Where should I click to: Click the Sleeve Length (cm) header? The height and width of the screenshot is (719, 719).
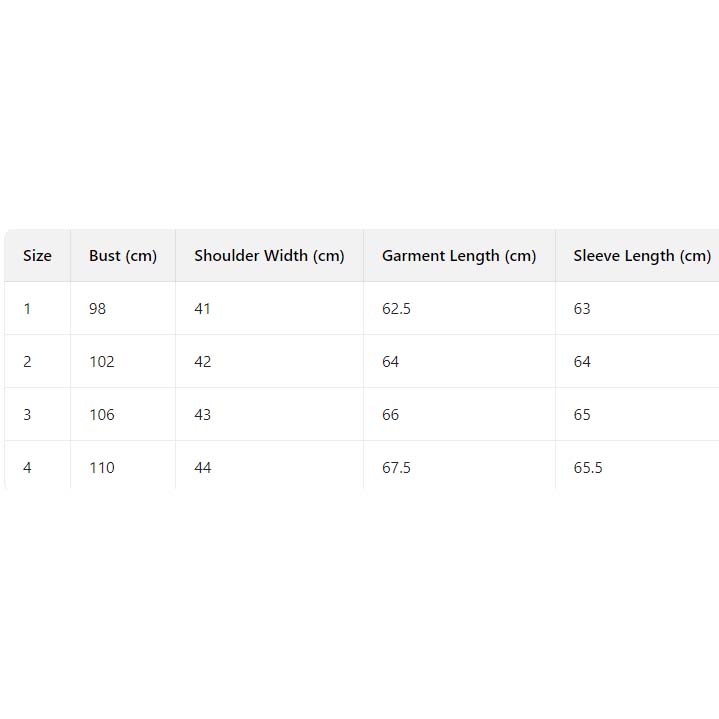click(642, 256)
